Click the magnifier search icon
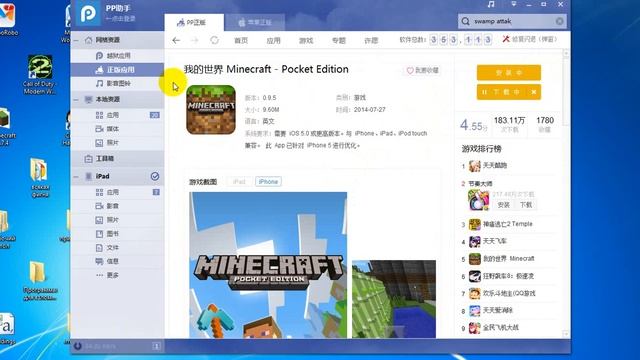 point(466,21)
